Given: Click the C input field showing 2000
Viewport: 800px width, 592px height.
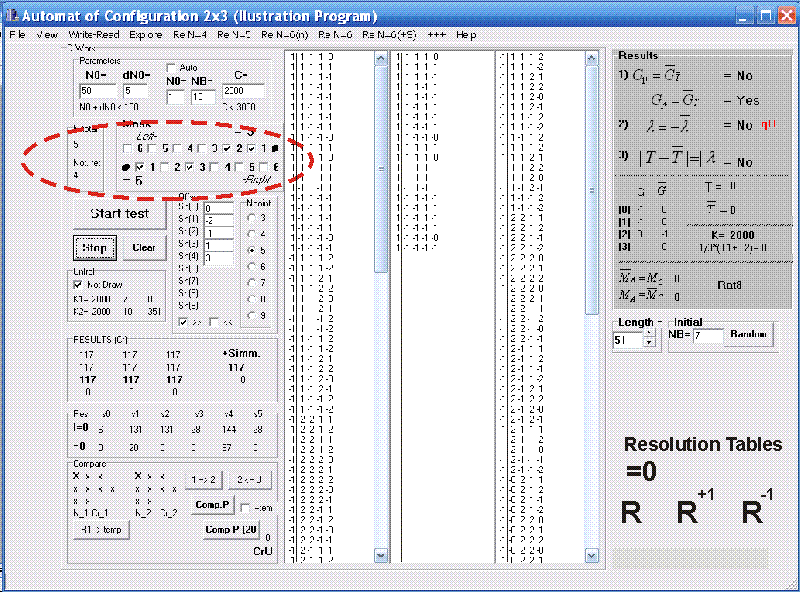Looking at the screenshot, I should click(x=243, y=91).
